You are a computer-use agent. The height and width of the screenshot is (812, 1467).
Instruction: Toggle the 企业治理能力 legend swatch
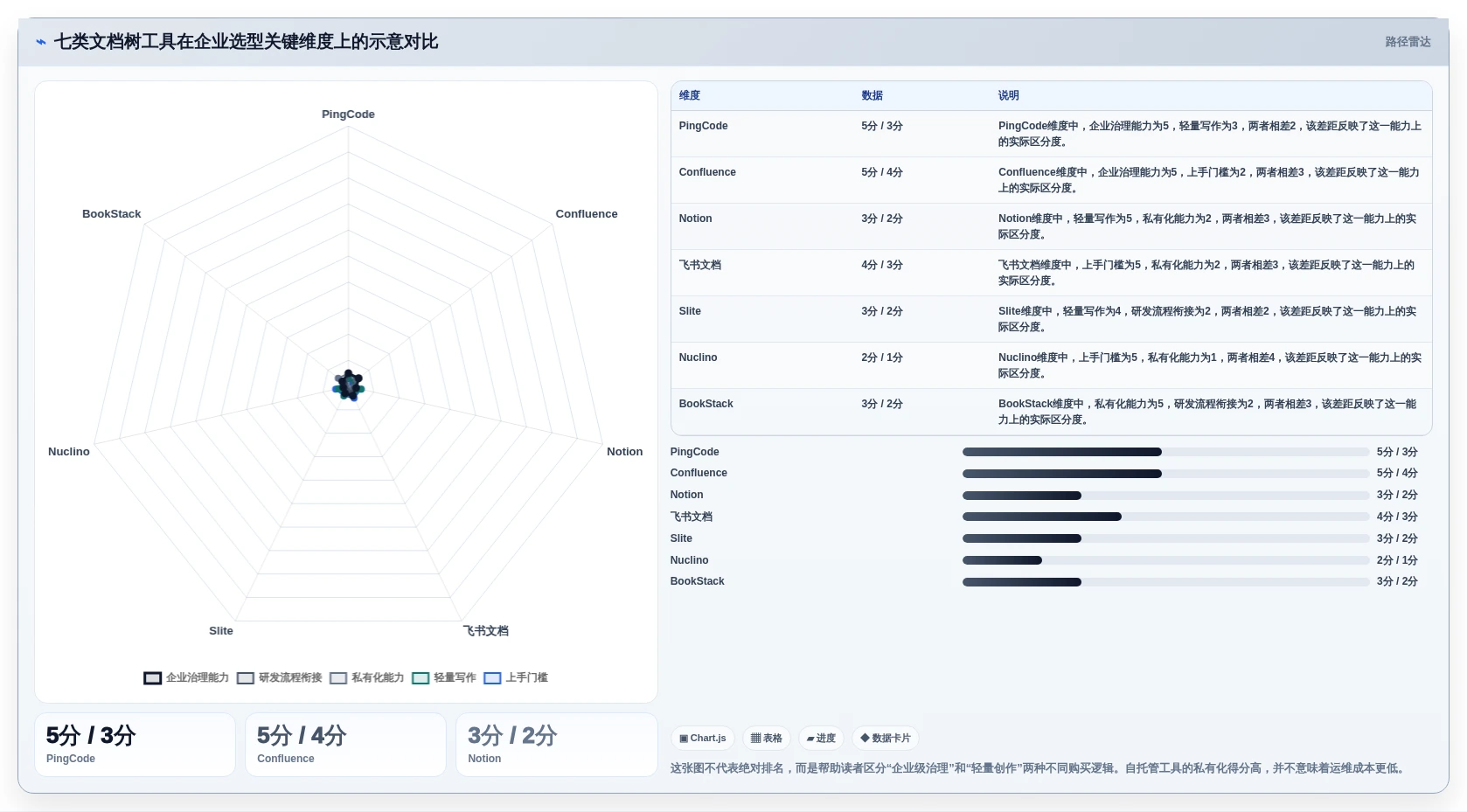(153, 678)
